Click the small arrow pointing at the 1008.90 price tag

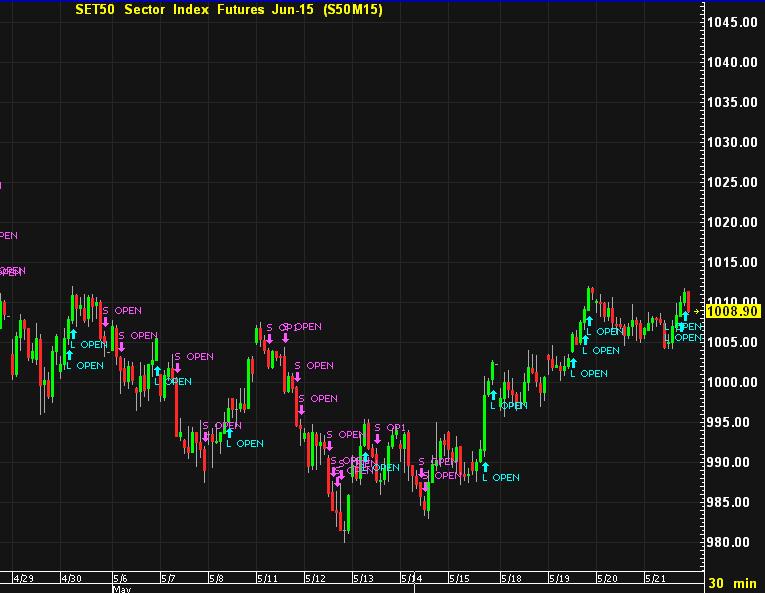point(697,312)
